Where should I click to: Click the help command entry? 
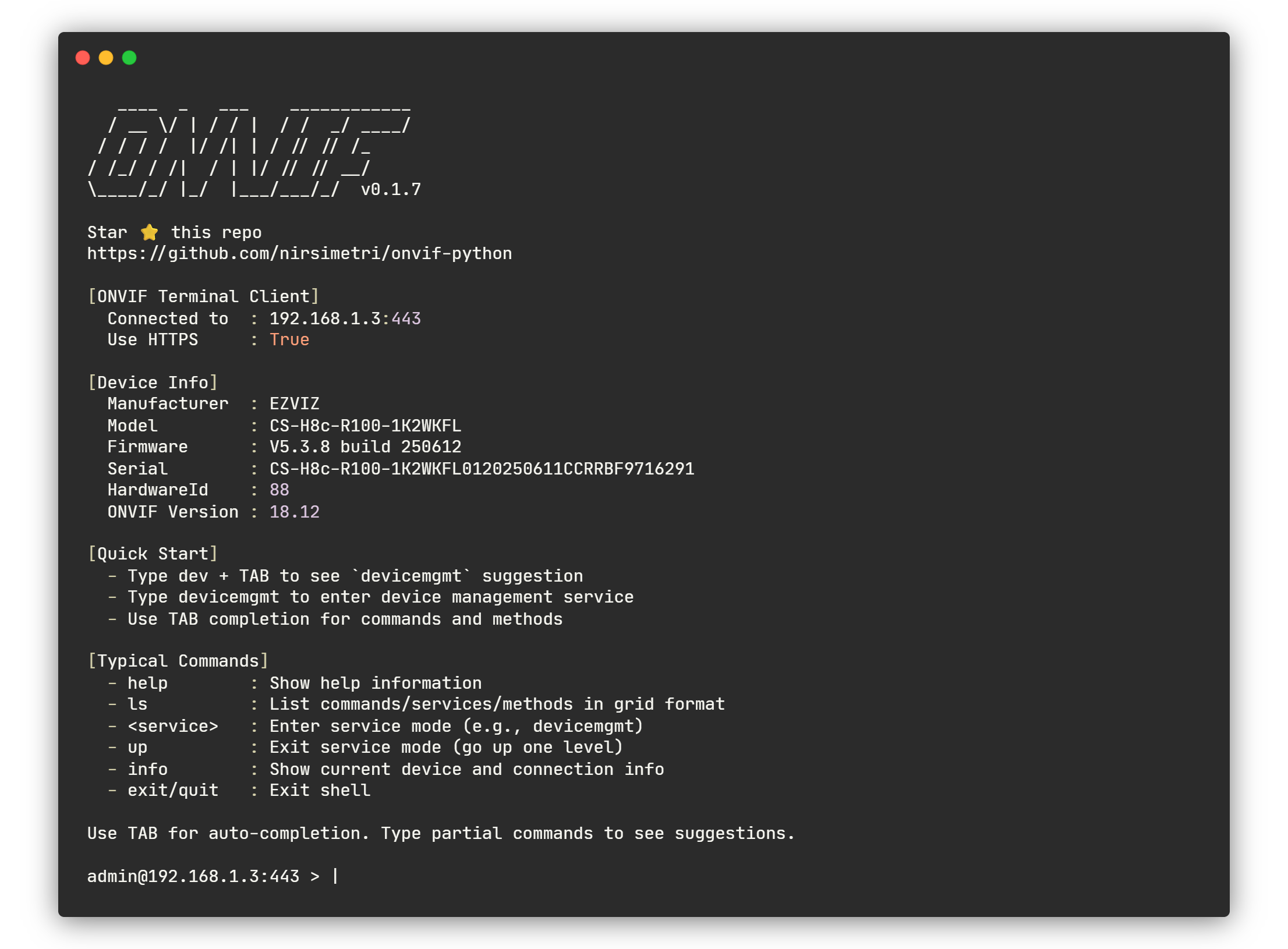coord(147,683)
